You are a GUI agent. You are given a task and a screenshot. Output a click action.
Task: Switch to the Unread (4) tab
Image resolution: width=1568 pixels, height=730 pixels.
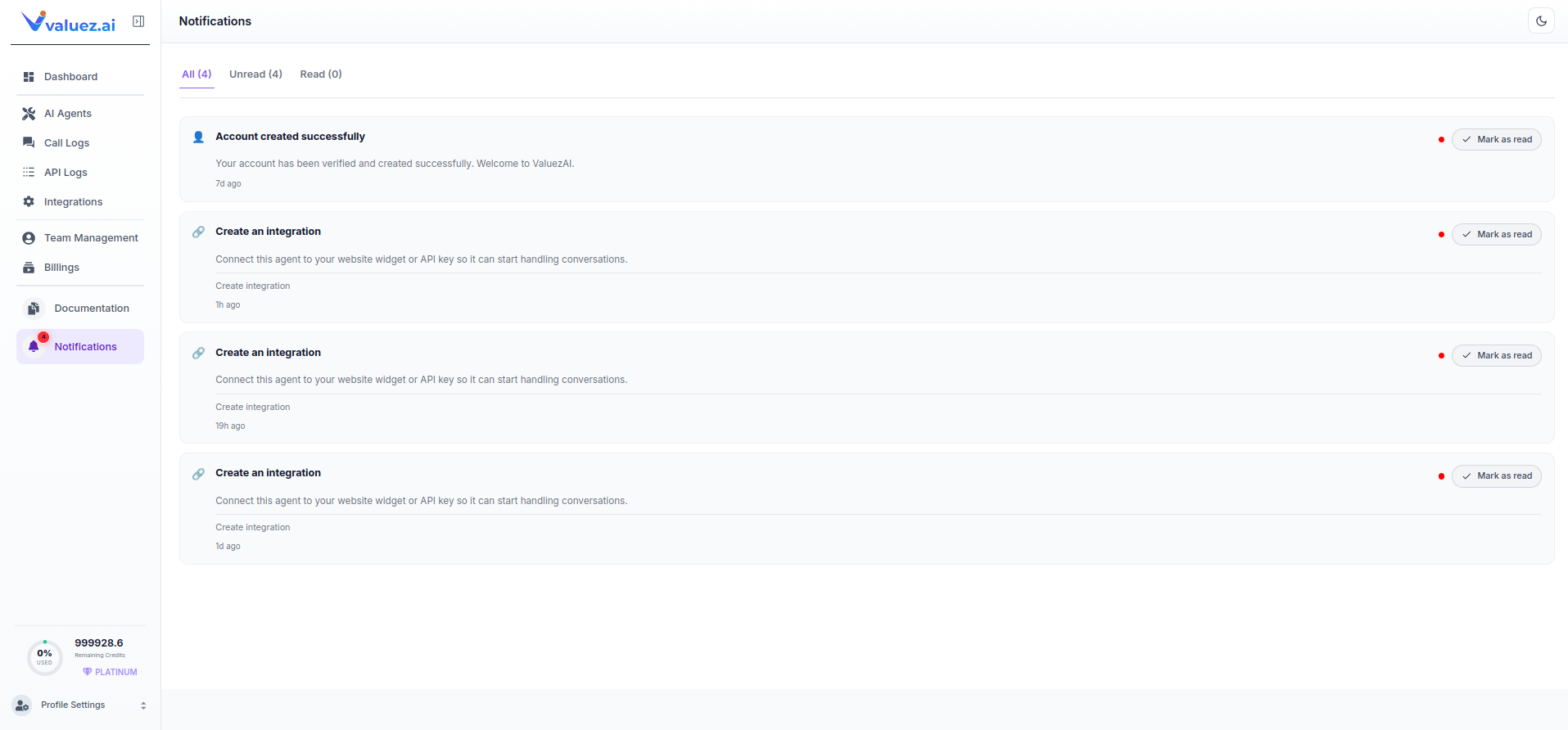tap(255, 74)
